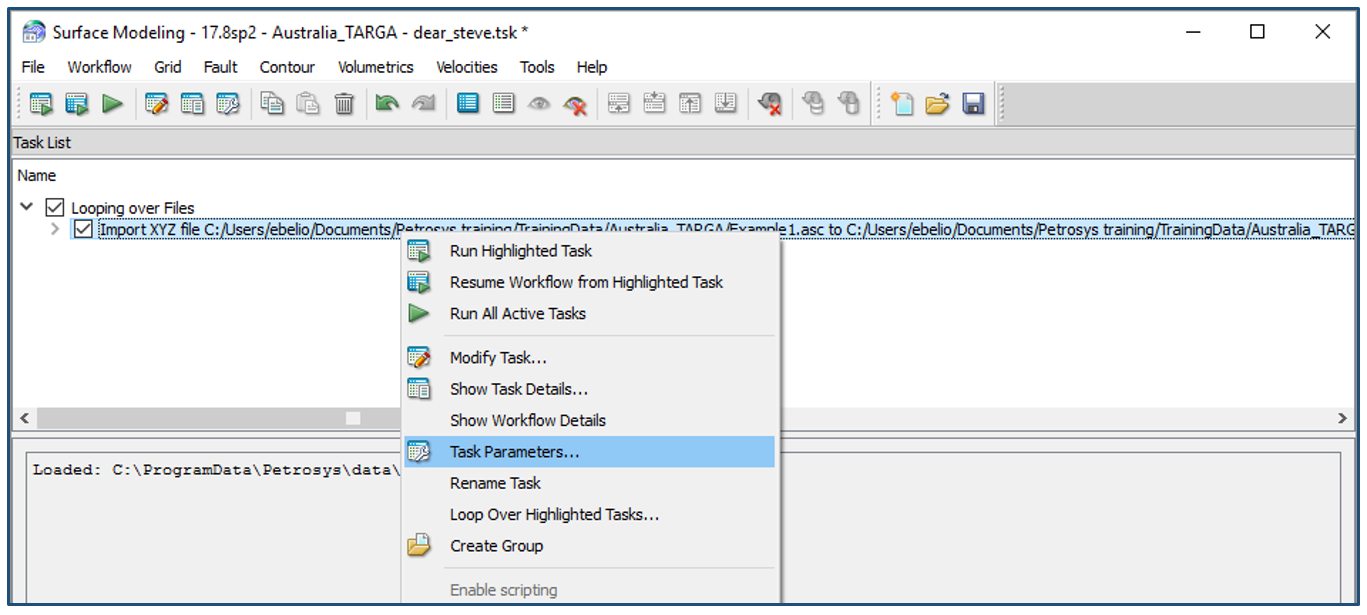Click the copy icon in toolbar
This screenshot has width=1367, height=615.
coord(272,104)
